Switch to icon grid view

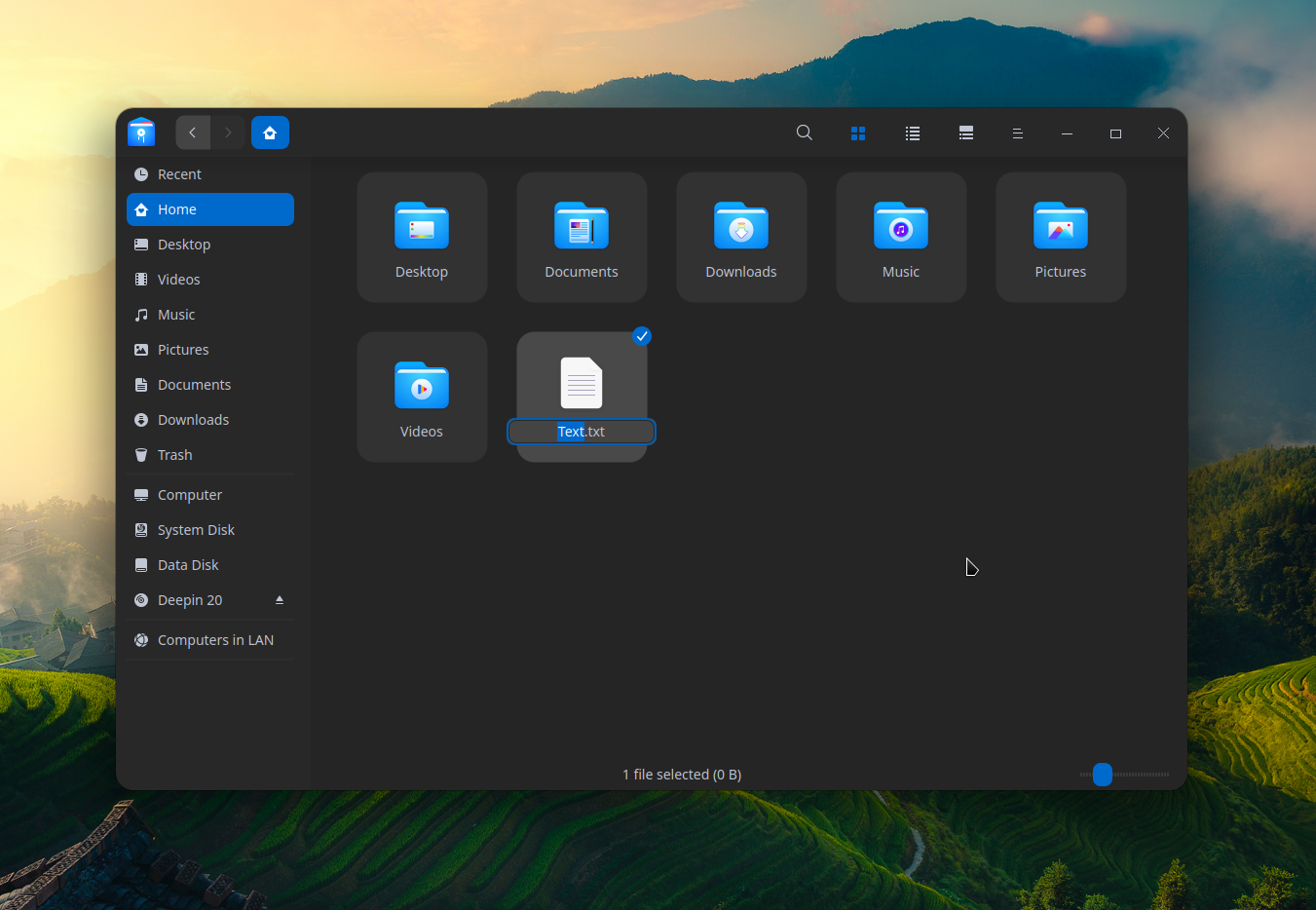[858, 133]
